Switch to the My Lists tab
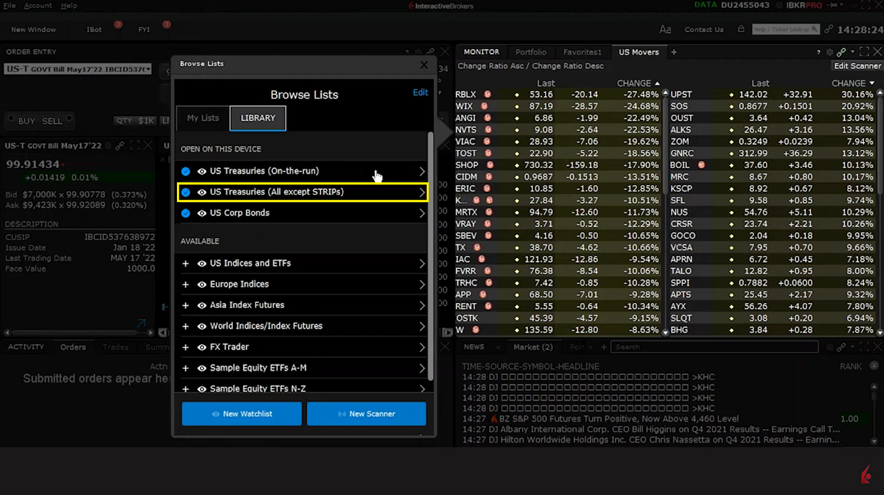Screen dimensions: 884x495 (203, 118)
